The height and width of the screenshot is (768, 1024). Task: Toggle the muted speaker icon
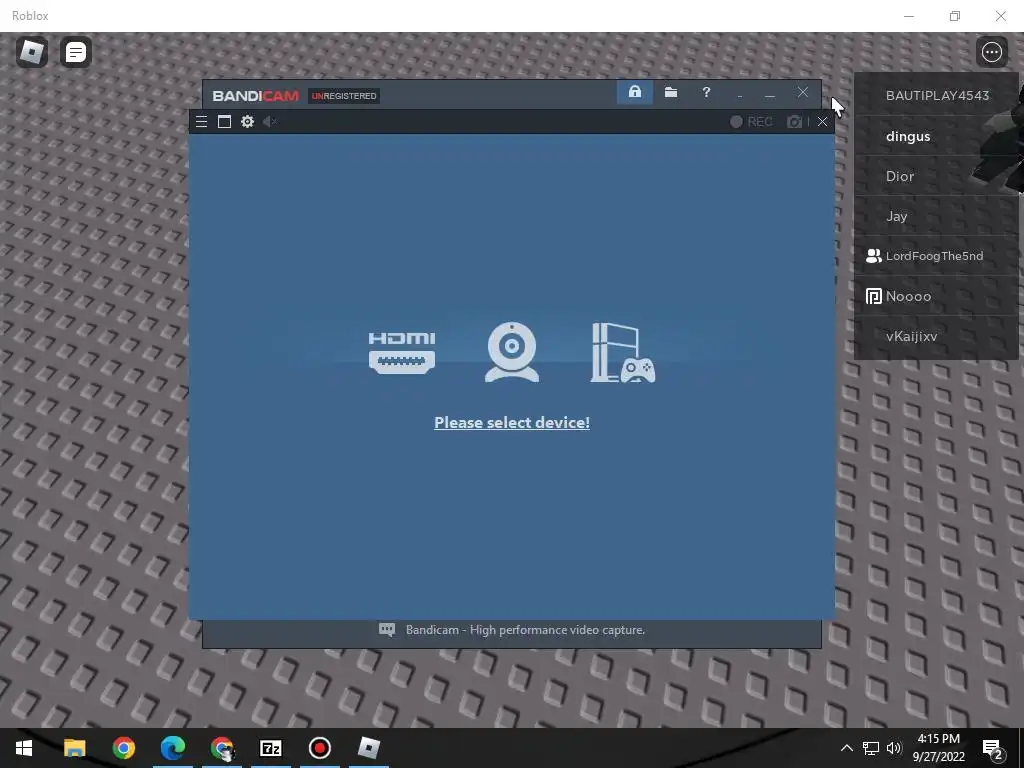[270, 121]
